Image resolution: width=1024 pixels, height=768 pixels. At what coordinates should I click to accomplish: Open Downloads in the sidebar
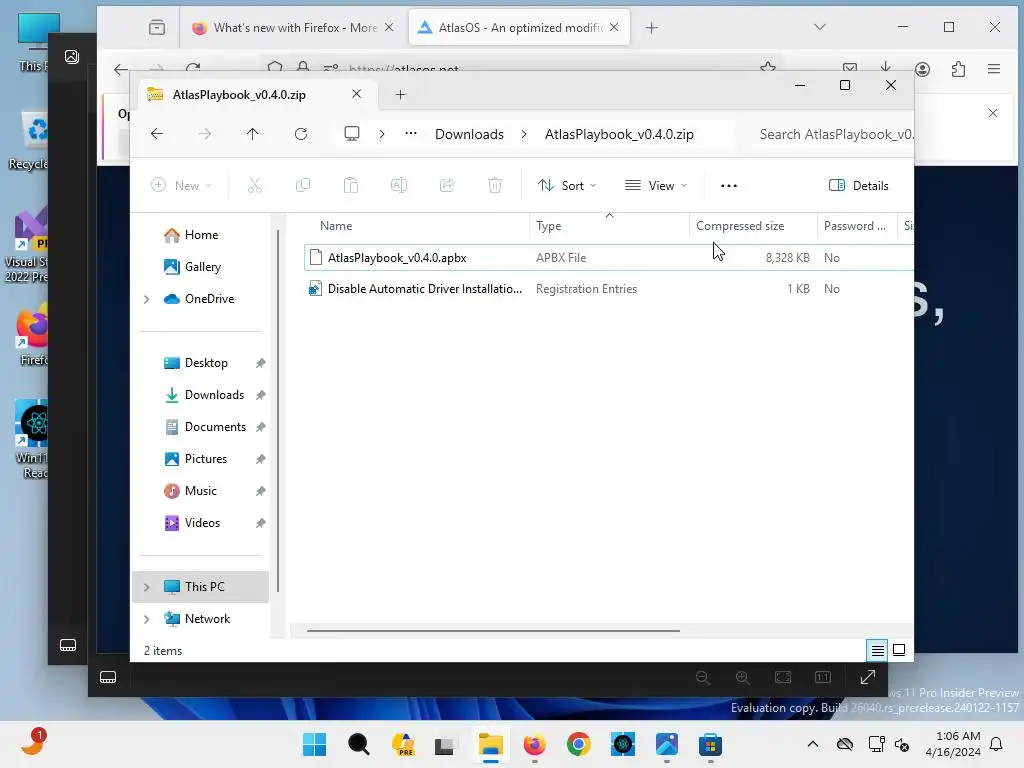214,394
